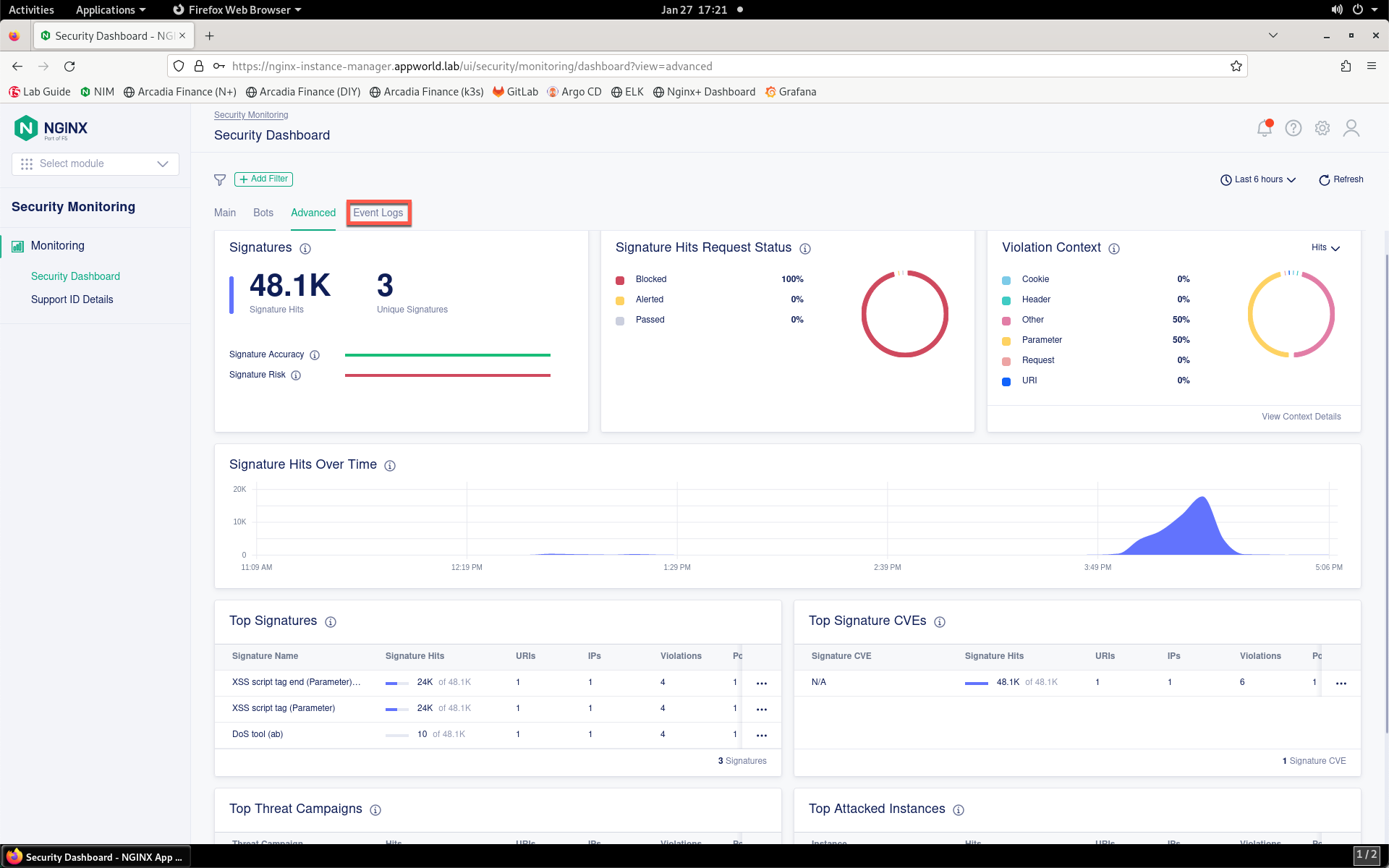Click the yellow Parameter legend swatch
Screen dimensions: 1389x868
1006,341
